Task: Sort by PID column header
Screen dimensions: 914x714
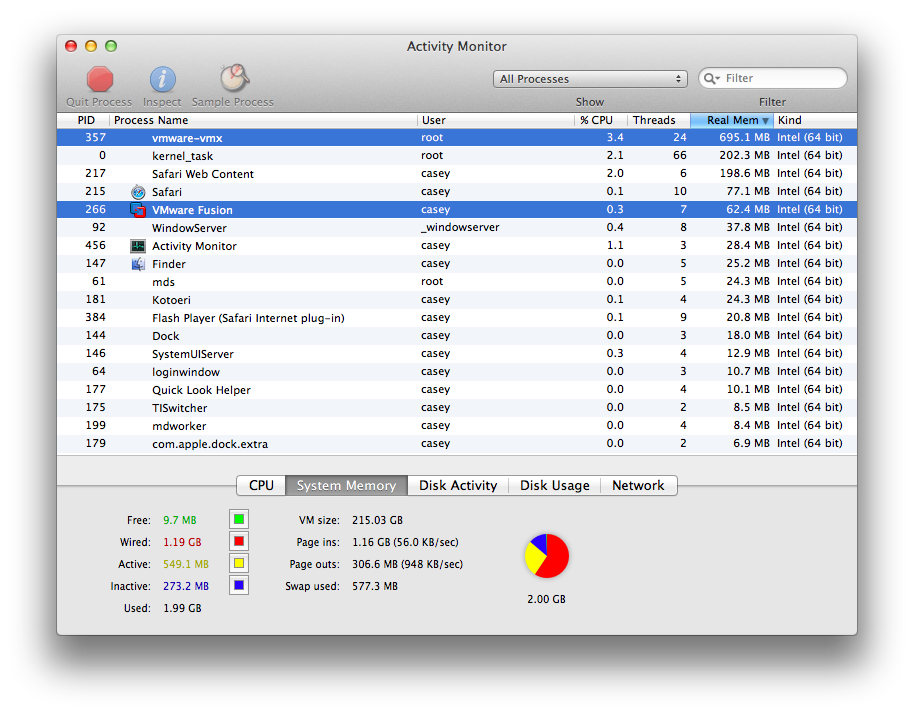Action: point(83,120)
